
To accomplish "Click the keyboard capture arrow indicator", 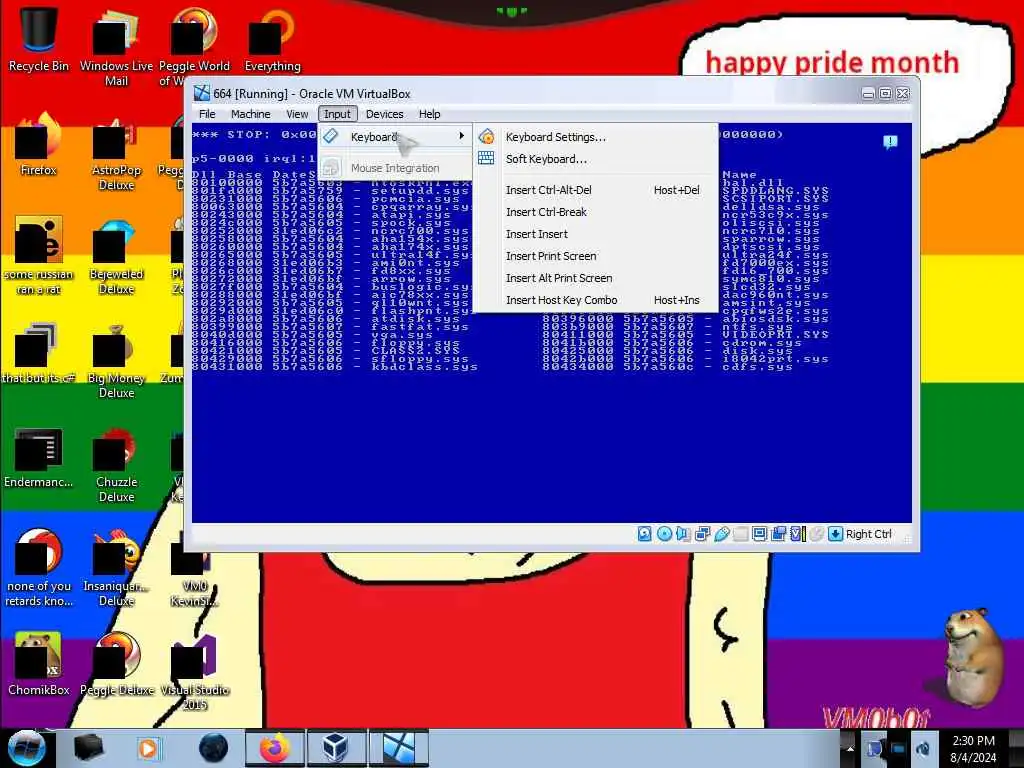I will [835, 534].
